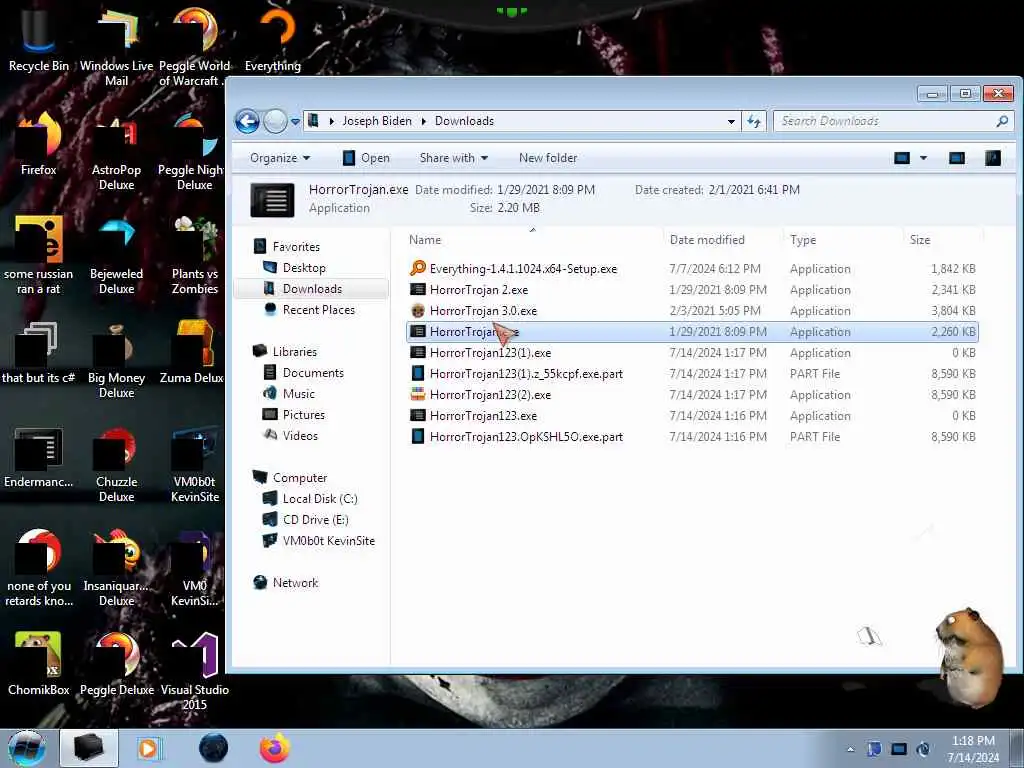The height and width of the screenshot is (768, 1024).
Task: Create a New folder
Action: (x=548, y=158)
